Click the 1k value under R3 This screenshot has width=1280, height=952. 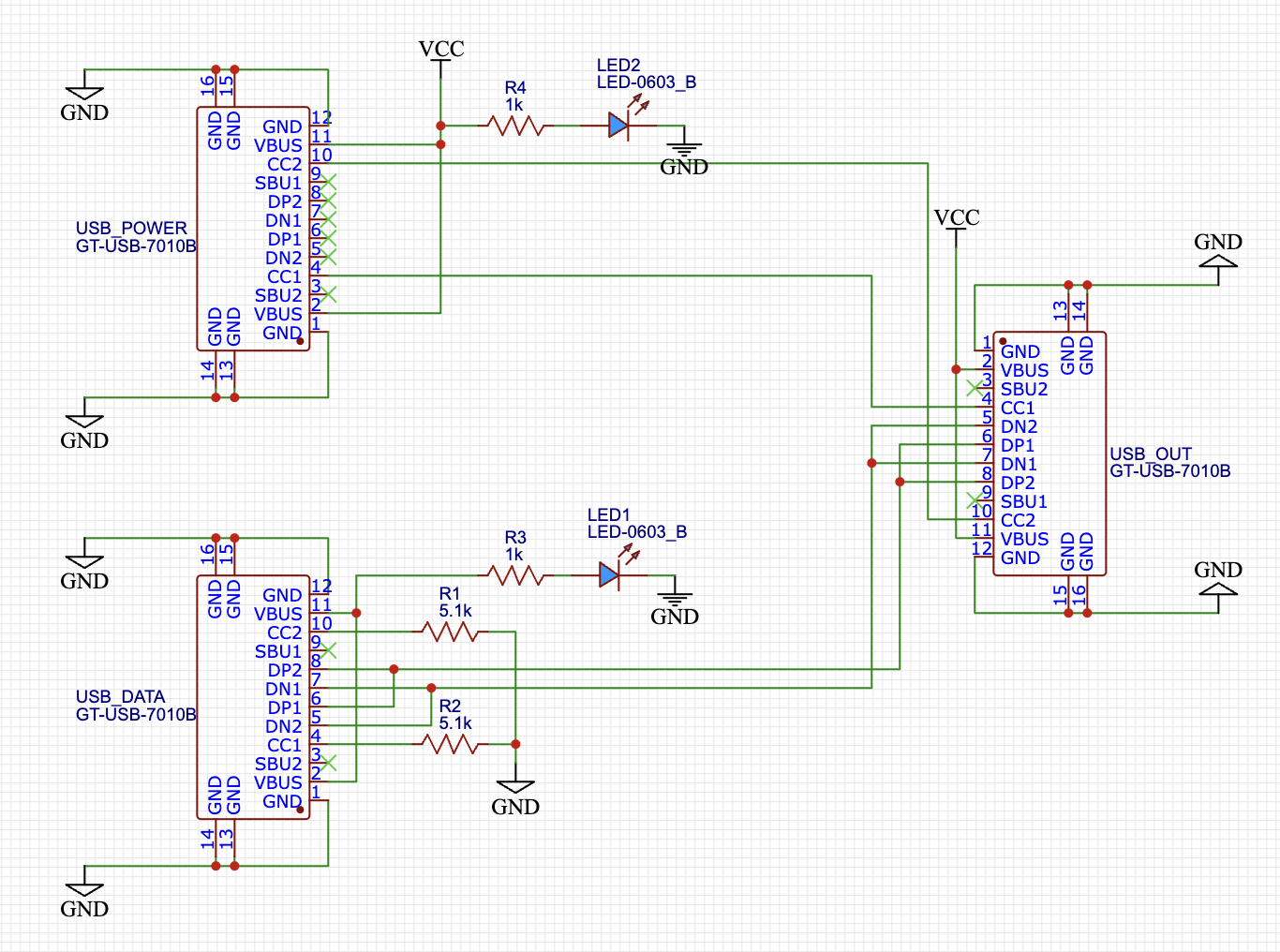(514, 555)
